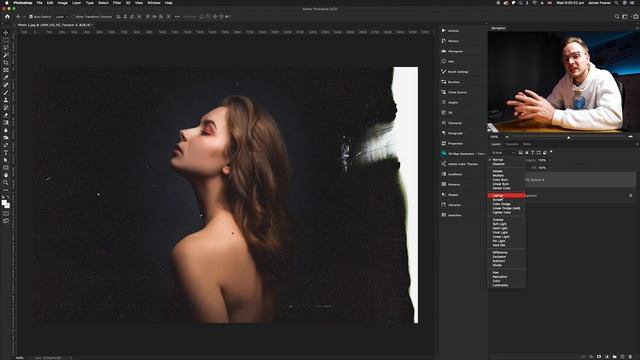Open the Apple menu

pyautogui.click(x=7, y=3)
